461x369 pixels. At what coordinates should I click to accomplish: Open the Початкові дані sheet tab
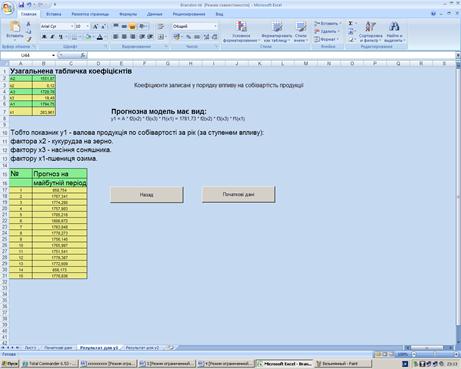pyautogui.click(x=58, y=348)
